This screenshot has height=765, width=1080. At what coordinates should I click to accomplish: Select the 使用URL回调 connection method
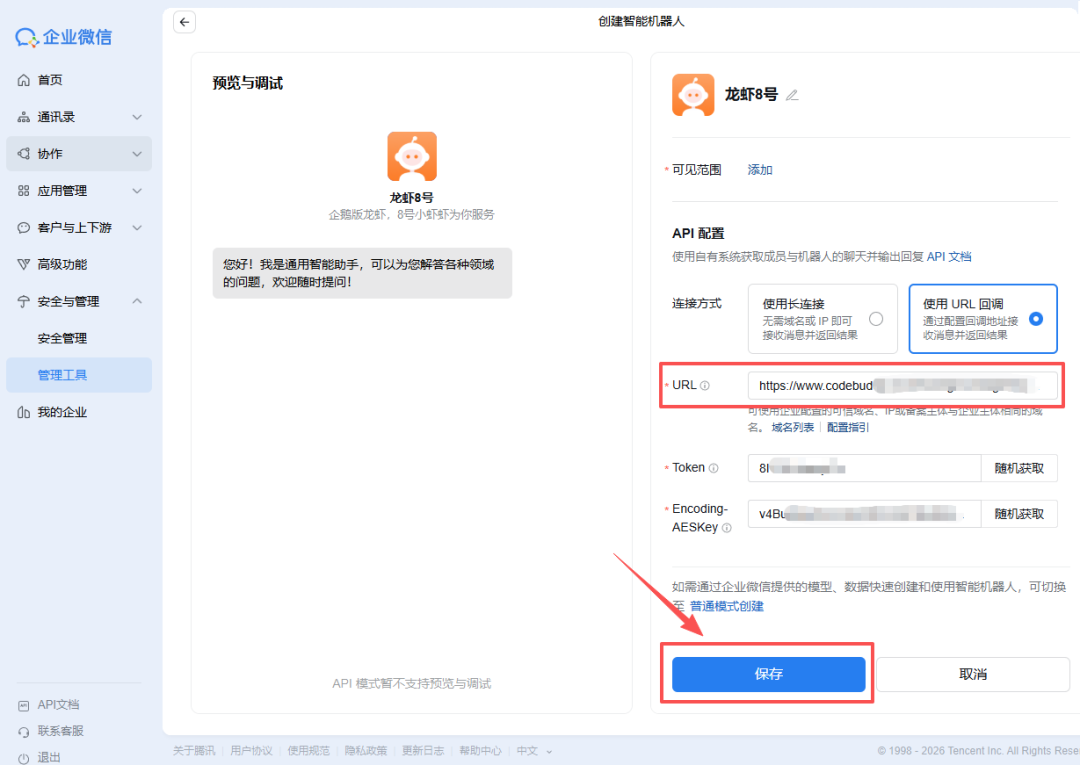pos(983,320)
